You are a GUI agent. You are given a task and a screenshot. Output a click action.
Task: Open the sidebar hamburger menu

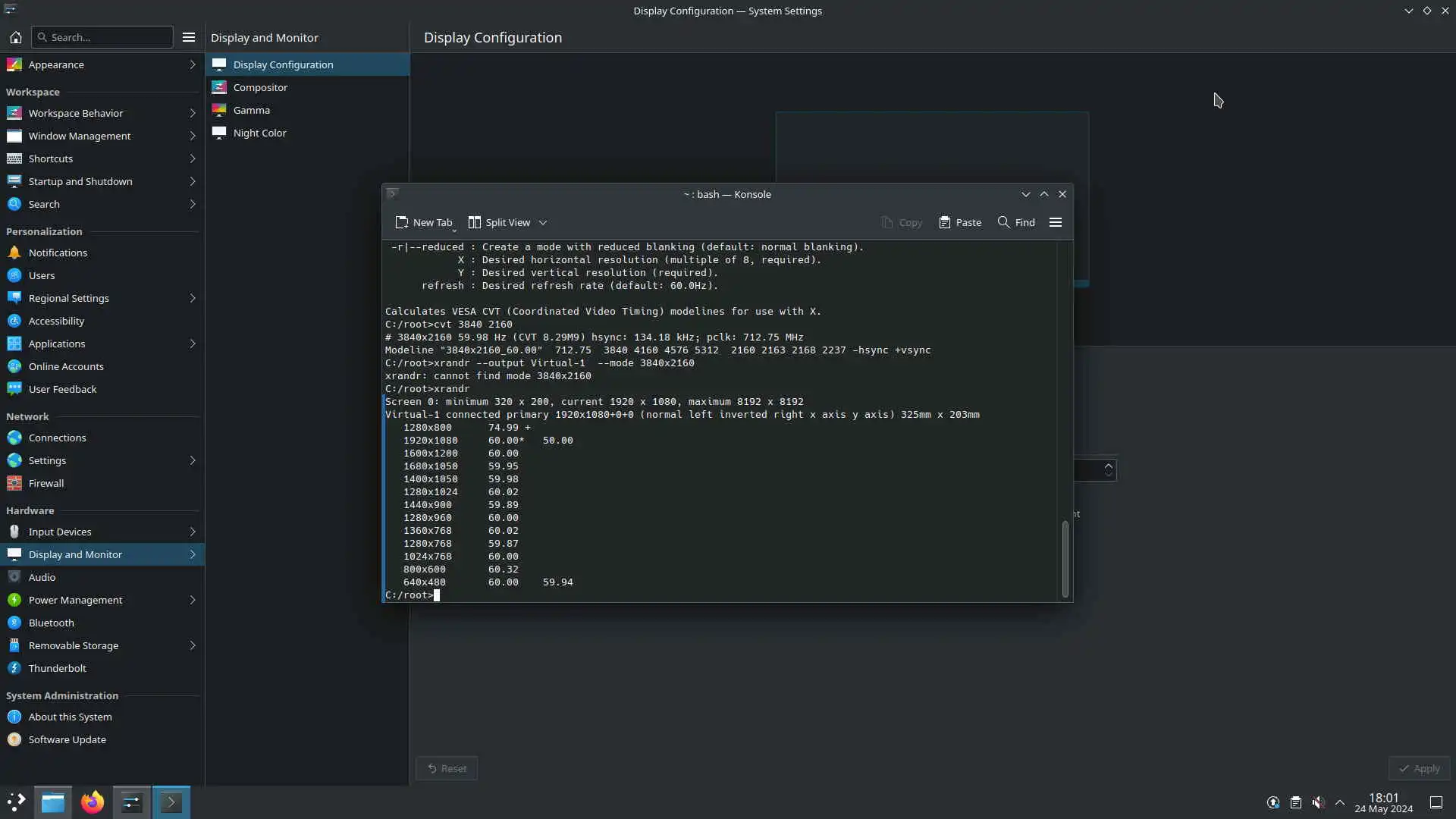pyautogui.click(x=189, y=37)
